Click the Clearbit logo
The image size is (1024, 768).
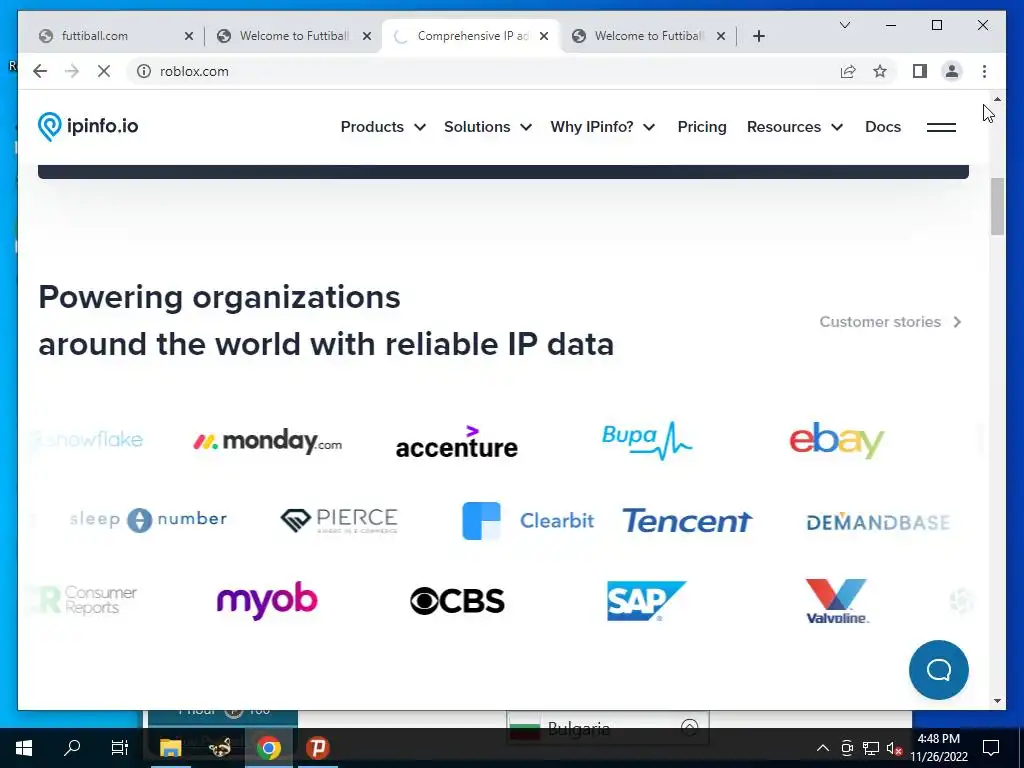(528, 520)
